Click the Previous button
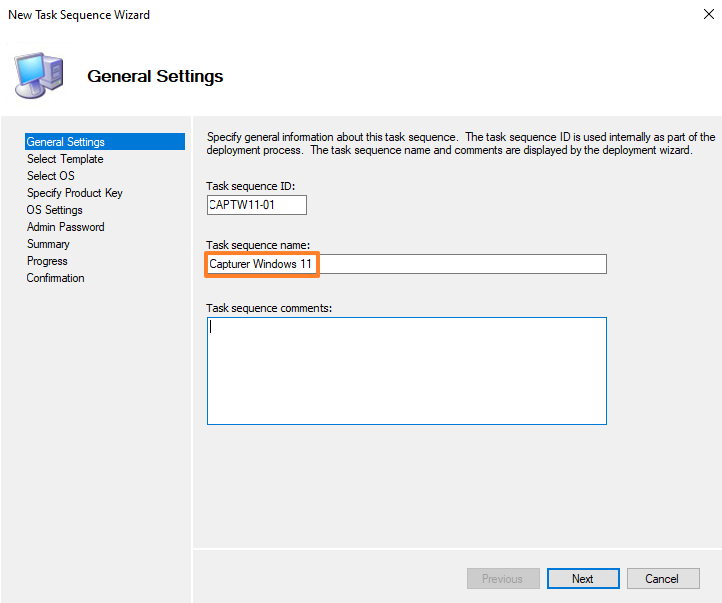 point(503,579)
